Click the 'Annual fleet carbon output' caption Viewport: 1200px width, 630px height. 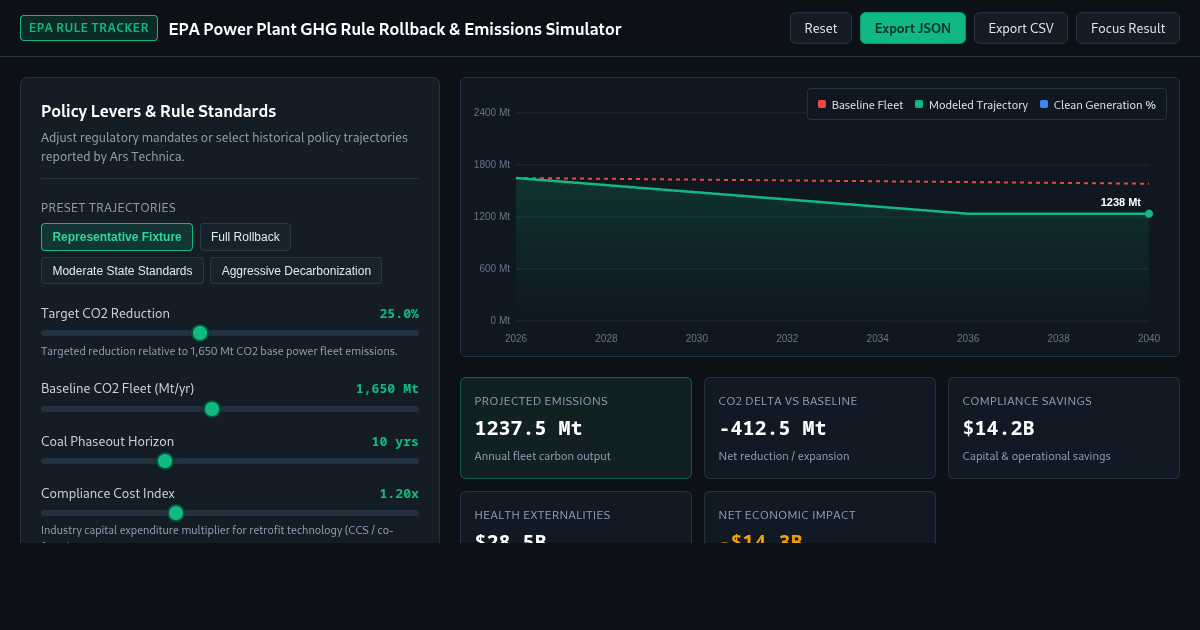[542, 456]
